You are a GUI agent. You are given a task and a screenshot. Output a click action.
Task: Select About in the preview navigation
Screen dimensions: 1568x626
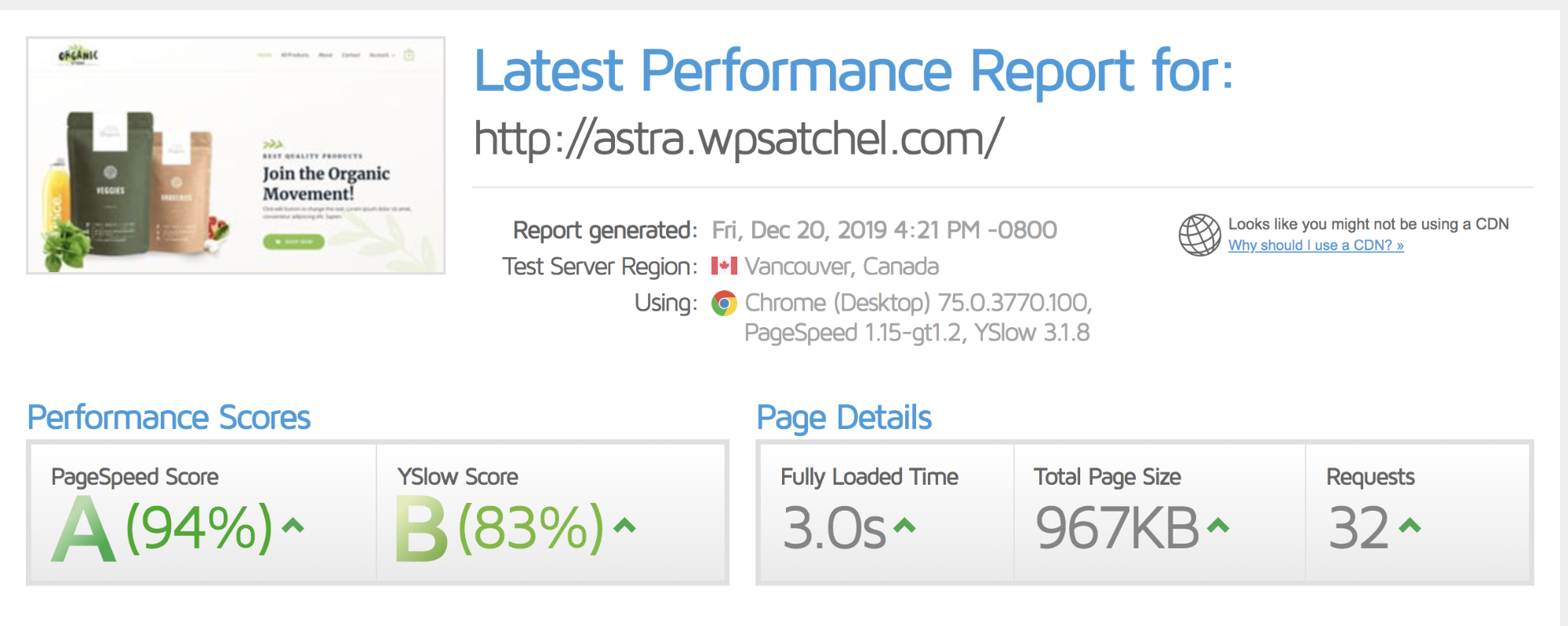[326, 55]
